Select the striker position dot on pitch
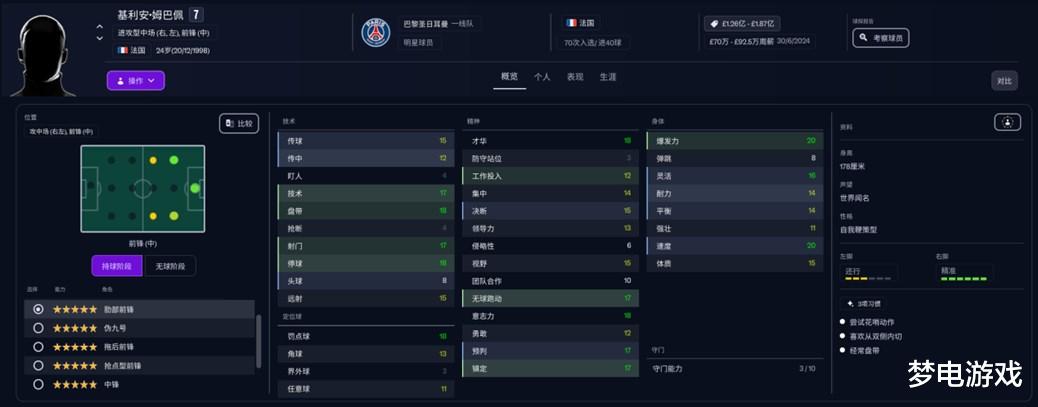Viewport: 1038px width, 407px height. coord(195,187)
